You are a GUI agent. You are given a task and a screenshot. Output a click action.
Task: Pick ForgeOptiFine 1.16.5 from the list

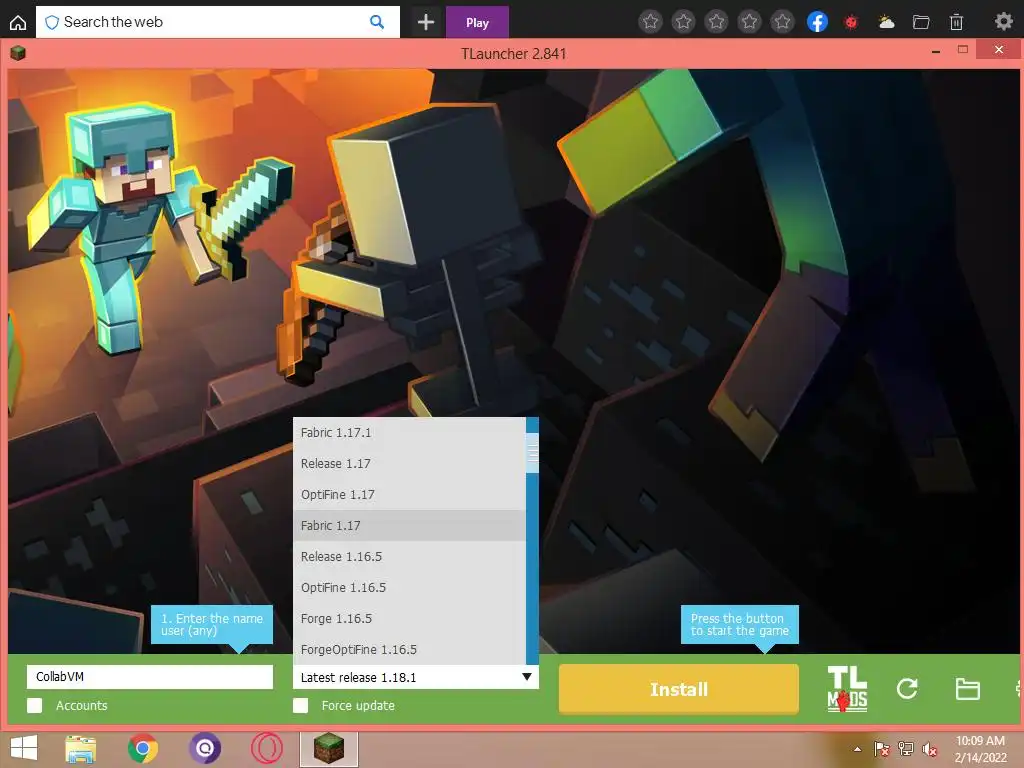click(x=409, y=650)
